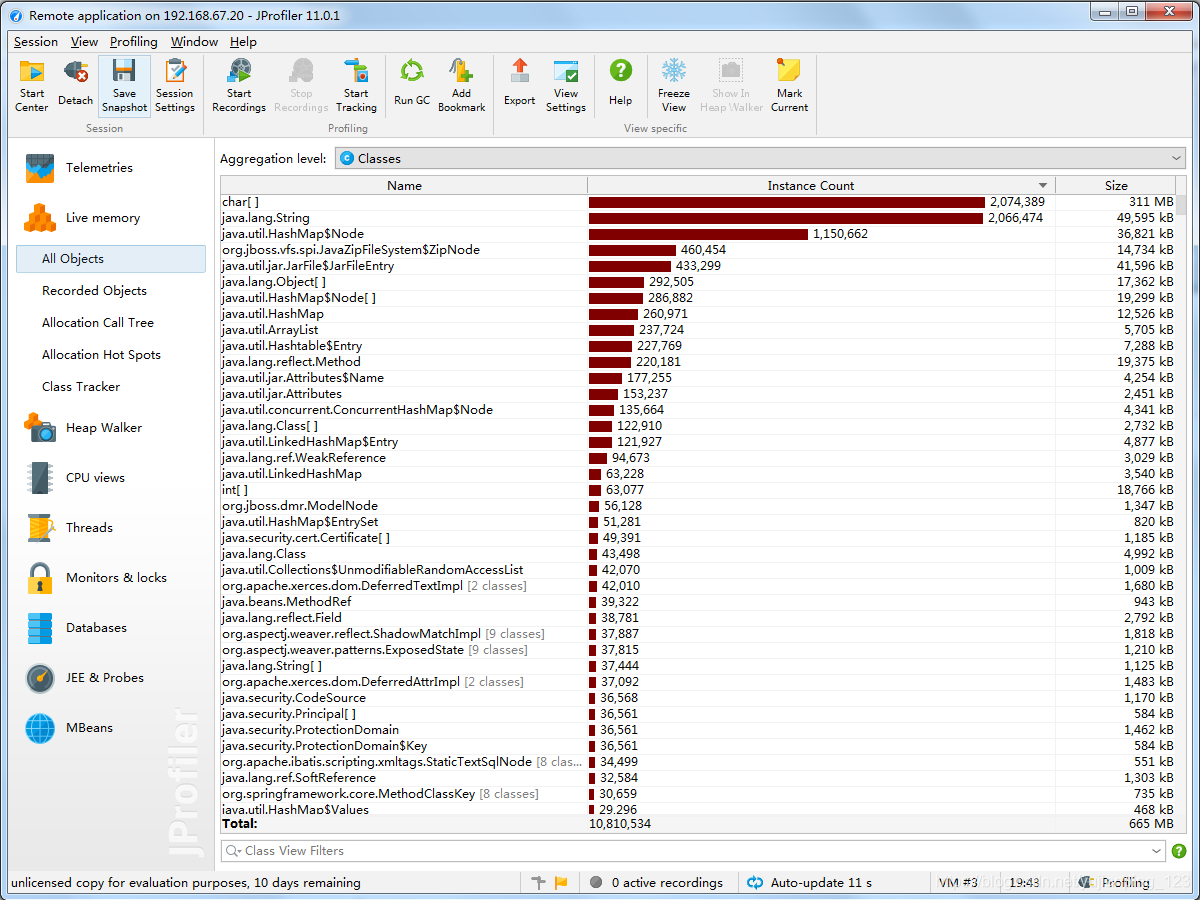Click the pin icon in status bar
This screenshot has width=1200, height=900.
[538, 882]
